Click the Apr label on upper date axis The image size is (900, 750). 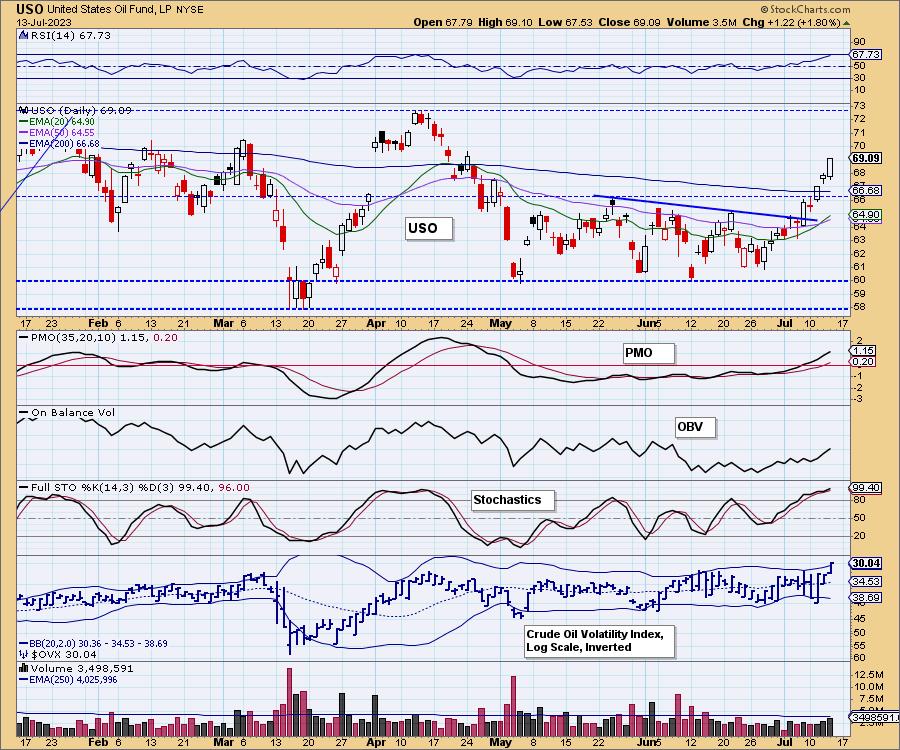tap(376, 323)
